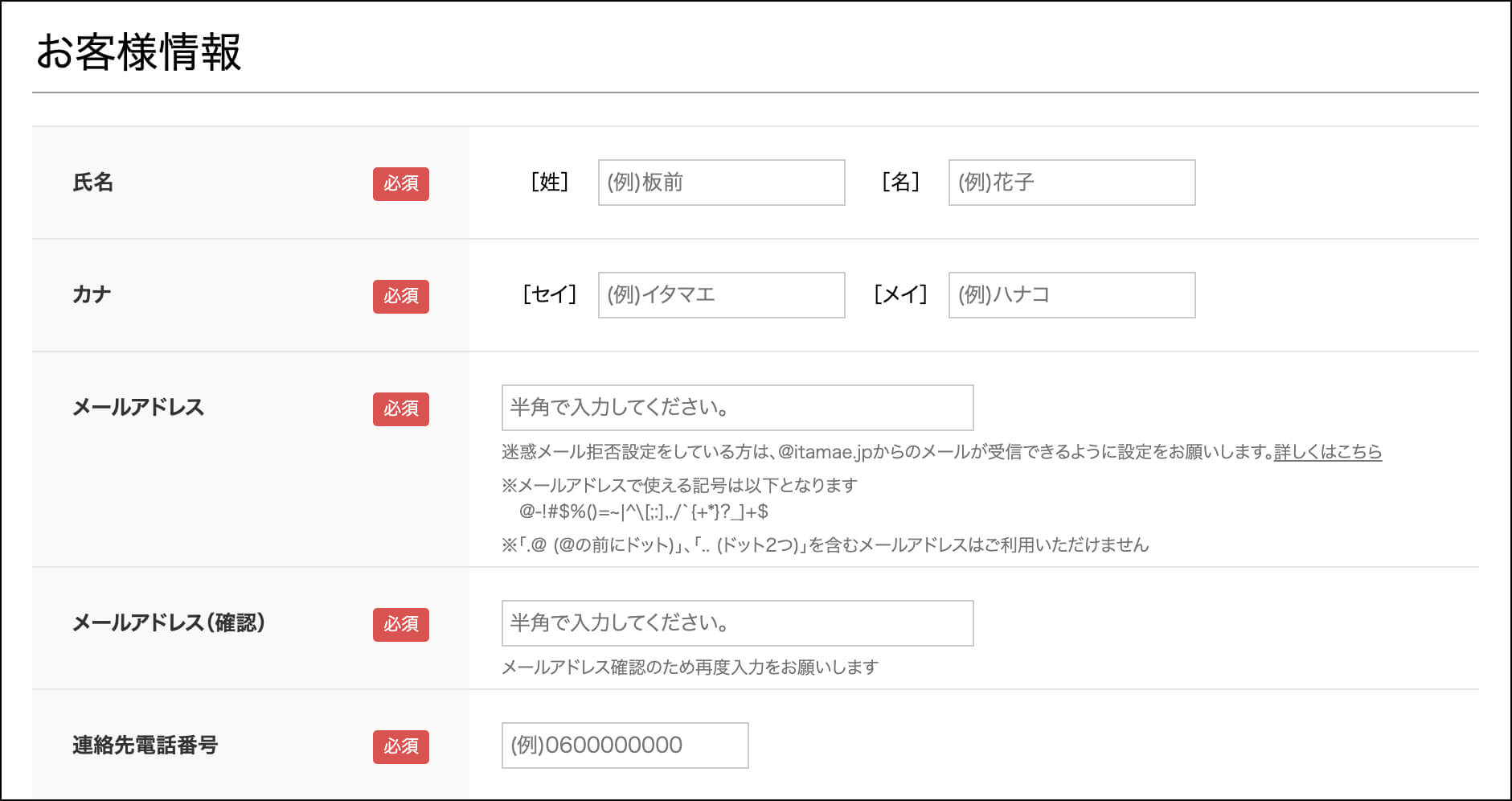Click the ※メールアドレスで使える記号 note
Viewport: 1512px width, 801px height.
[x=679, y=485]
